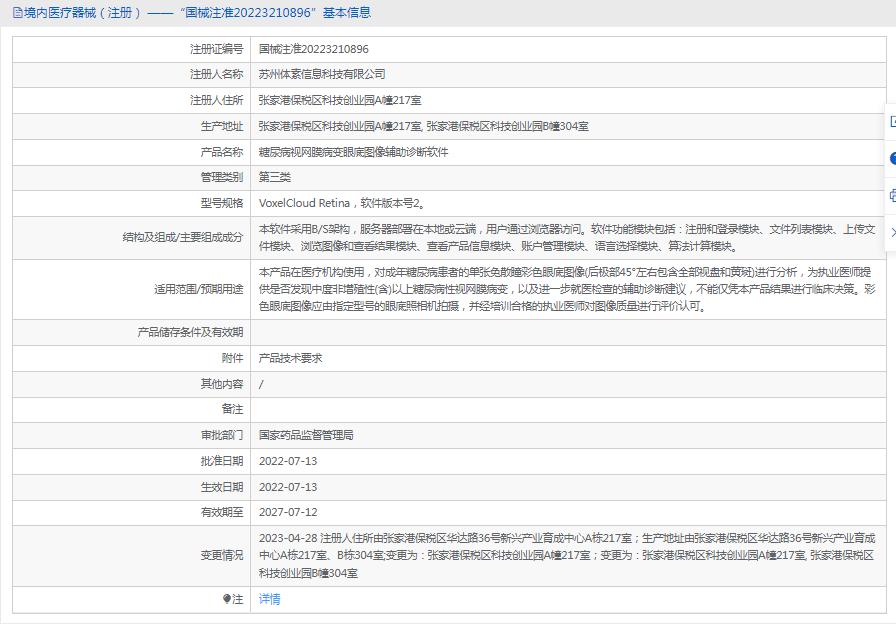Click the 其他内容 row label
The height and width of the screenshot is (624, 896).
[x=222, y=384]
